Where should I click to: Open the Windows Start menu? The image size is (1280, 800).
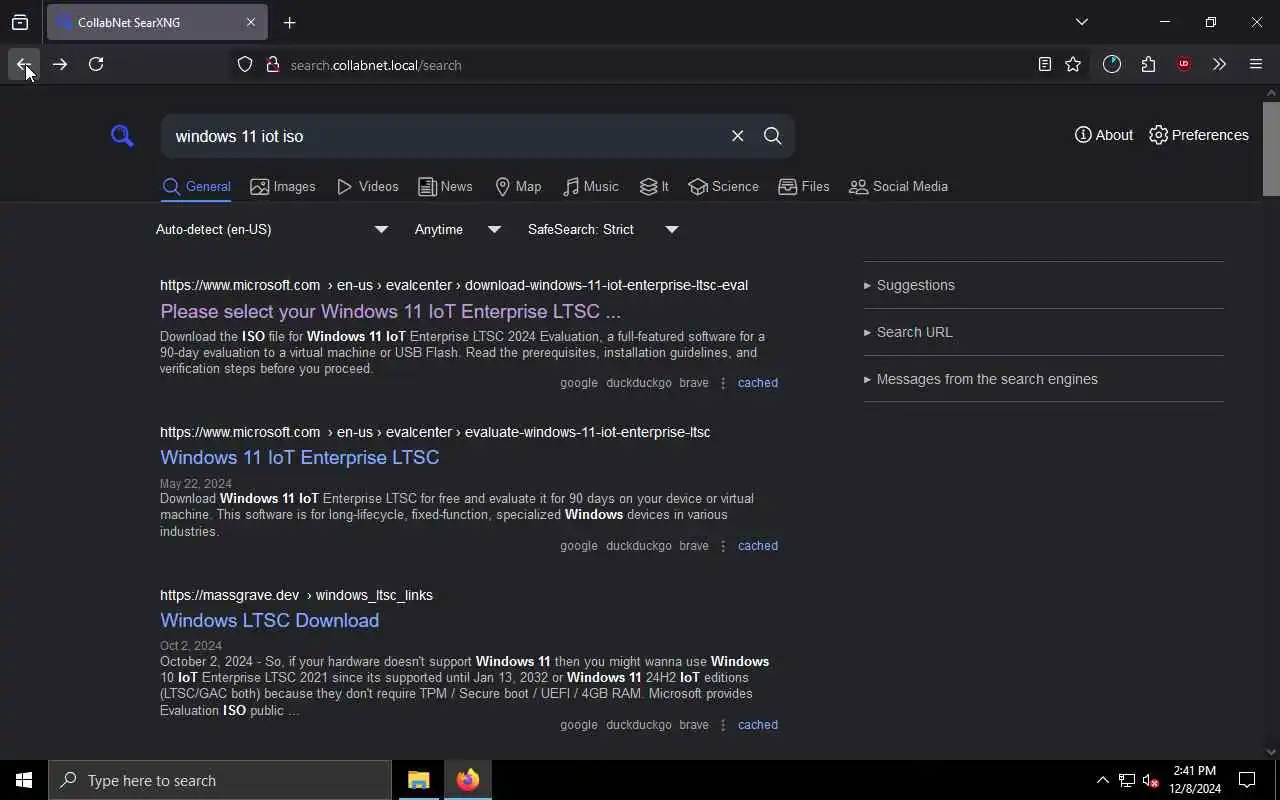(x=24, y=780)
